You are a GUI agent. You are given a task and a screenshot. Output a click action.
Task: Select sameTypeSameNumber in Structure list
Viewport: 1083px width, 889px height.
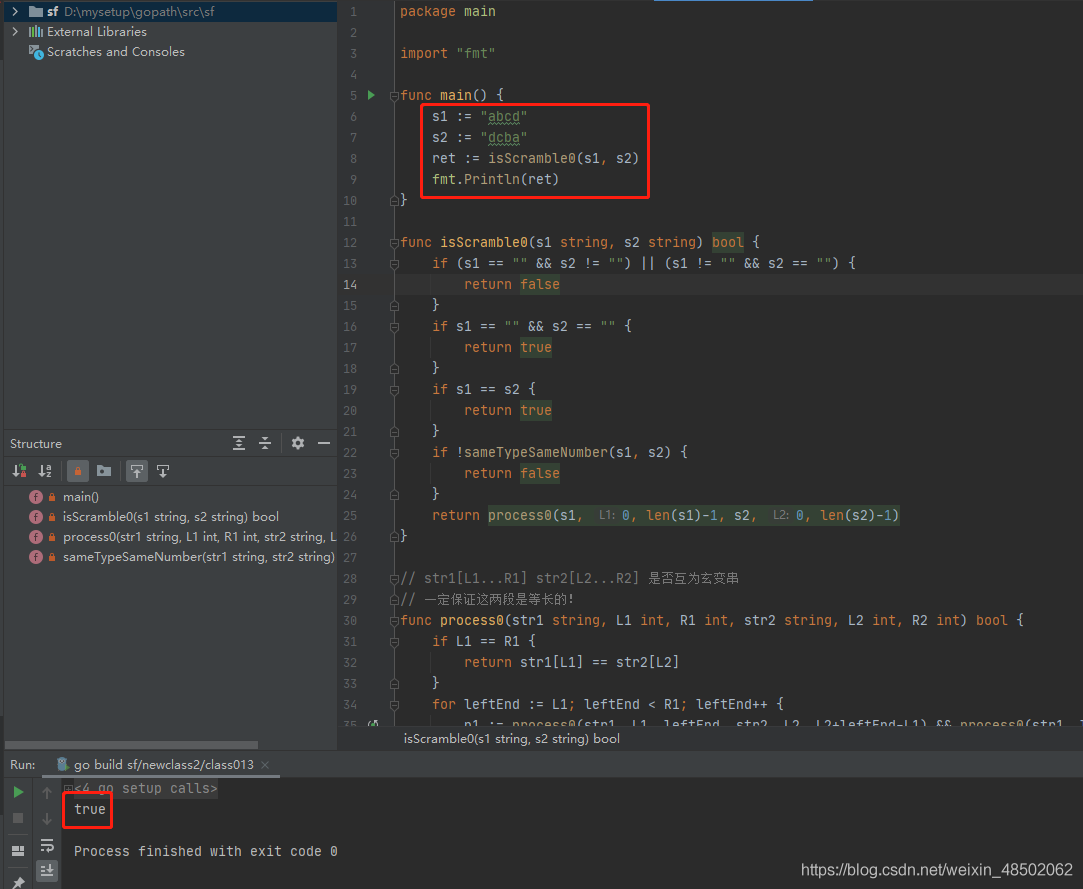coord(198,557)
